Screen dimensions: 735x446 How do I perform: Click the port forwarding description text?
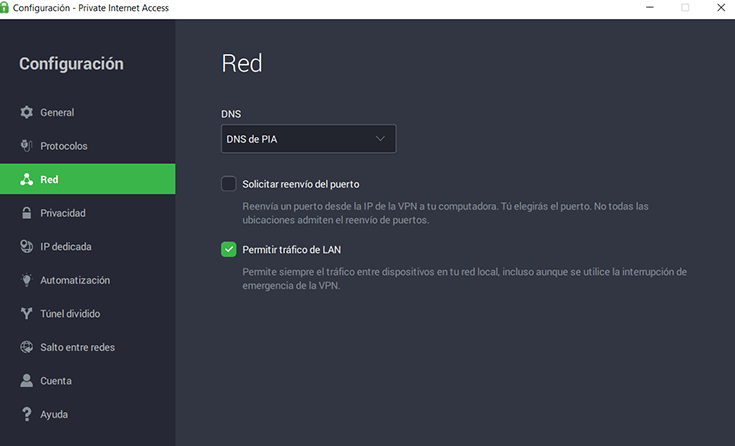[445, 213]
